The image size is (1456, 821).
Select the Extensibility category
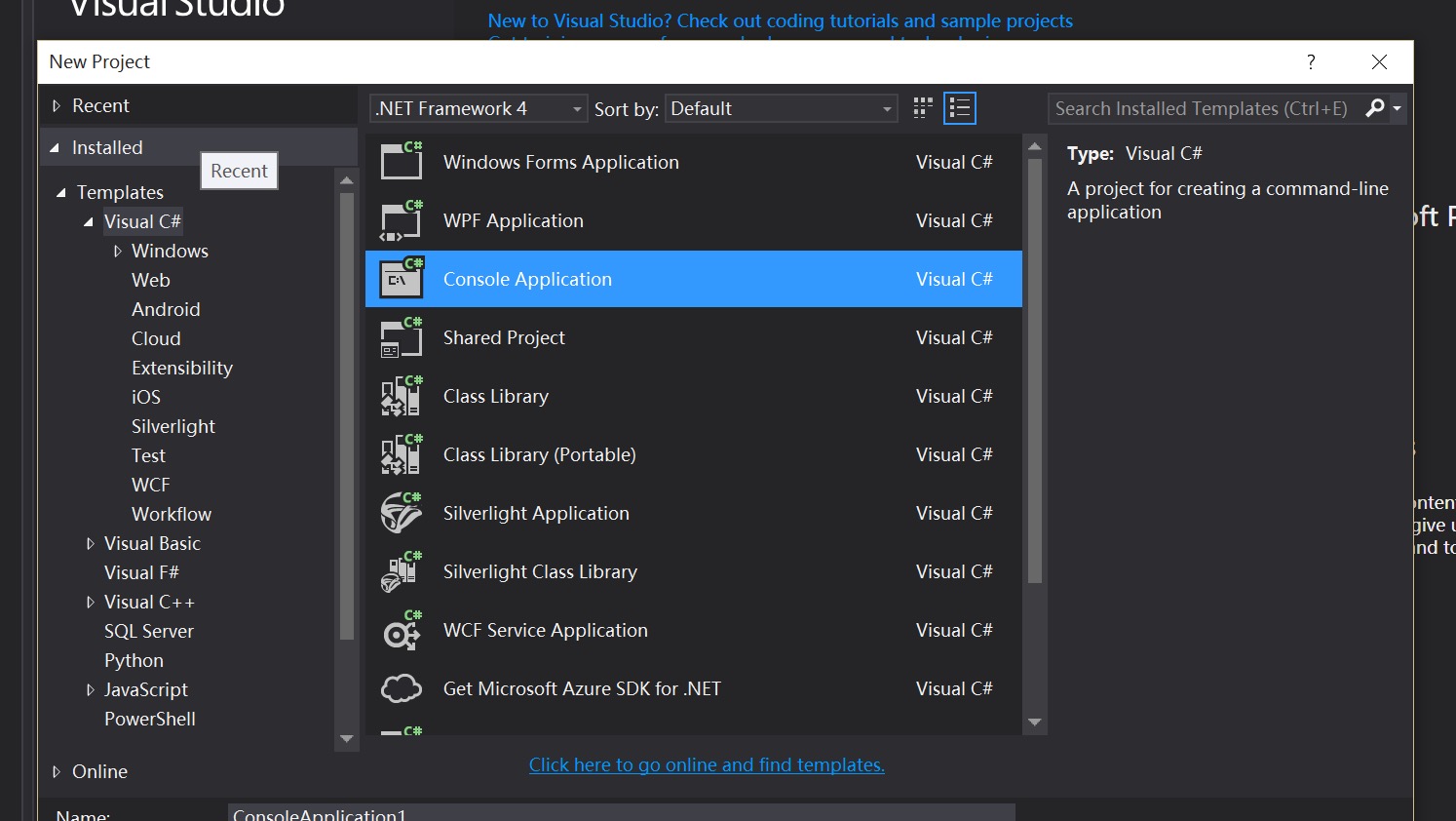coord(182,368)
